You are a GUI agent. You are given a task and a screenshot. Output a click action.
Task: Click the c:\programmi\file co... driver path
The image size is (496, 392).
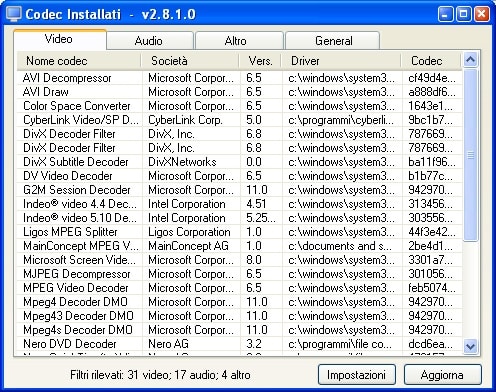click(x=340, y=344)
